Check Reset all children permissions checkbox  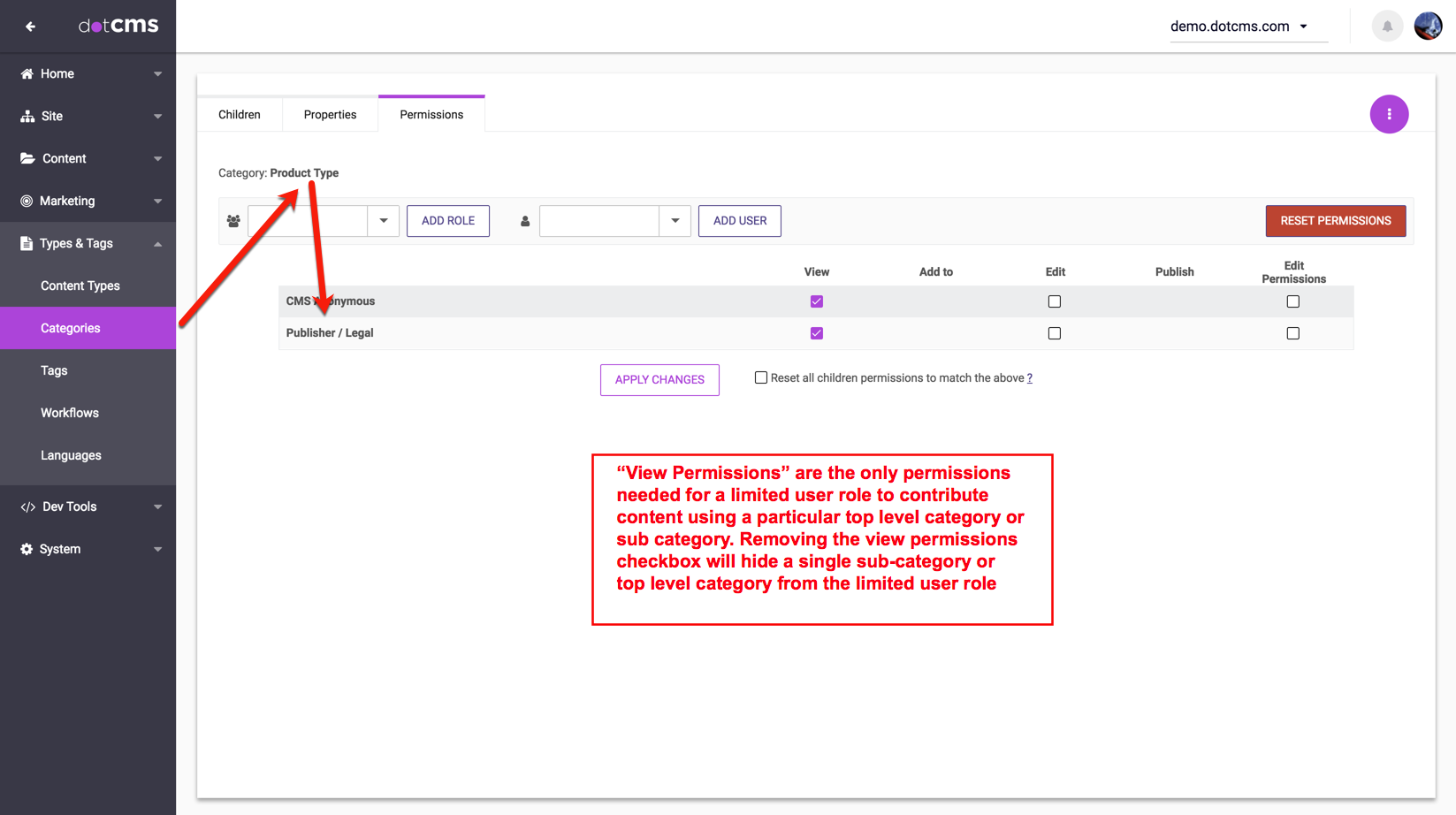point(761,378)
